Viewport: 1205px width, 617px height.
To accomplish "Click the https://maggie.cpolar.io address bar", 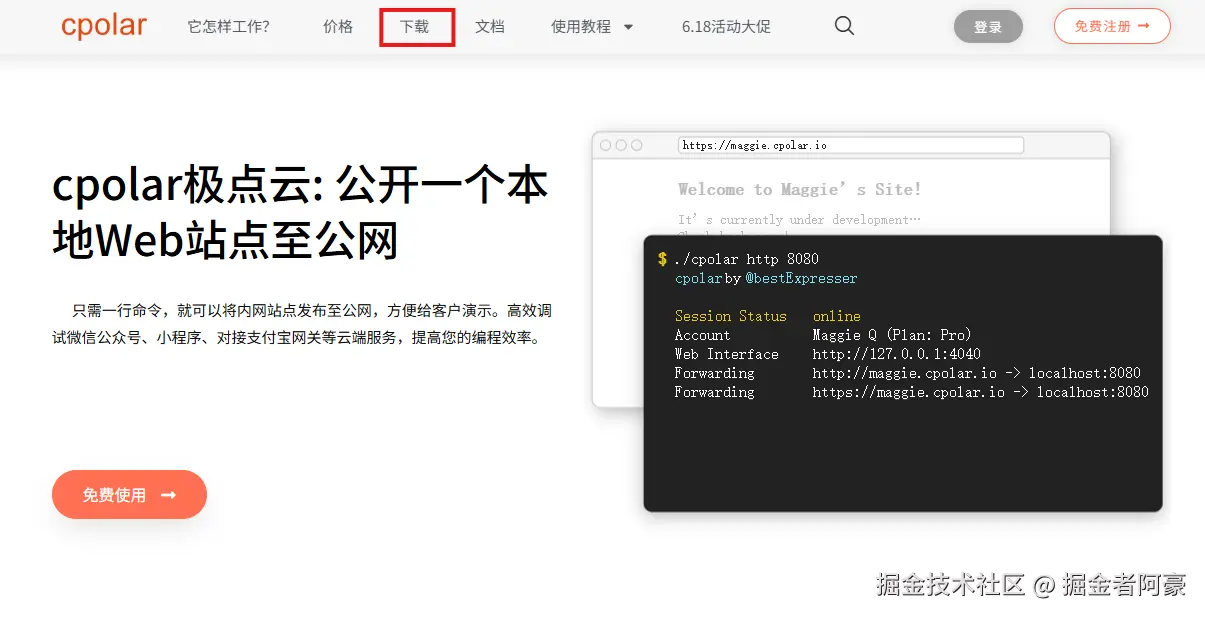I will coord(851,145).
